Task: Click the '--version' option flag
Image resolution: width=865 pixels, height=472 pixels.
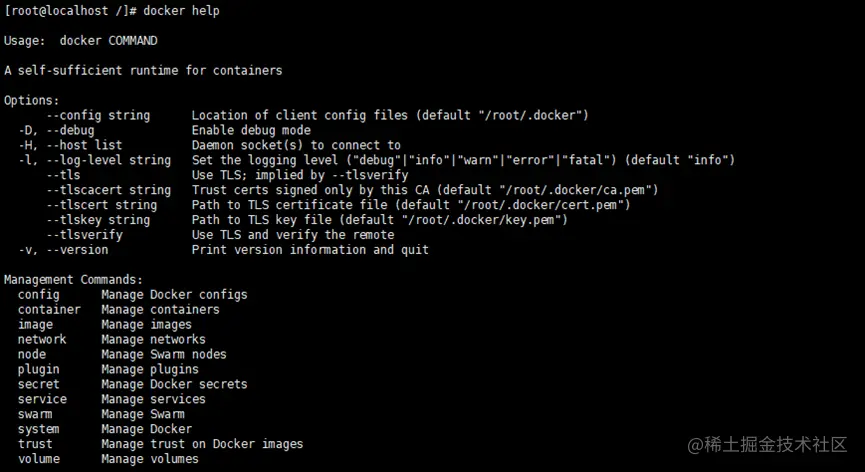Action: click(x=77, y=250)
